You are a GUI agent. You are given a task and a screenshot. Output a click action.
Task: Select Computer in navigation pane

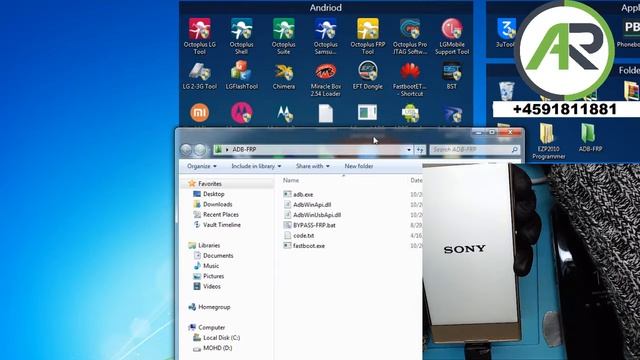(x=211, y=327)
